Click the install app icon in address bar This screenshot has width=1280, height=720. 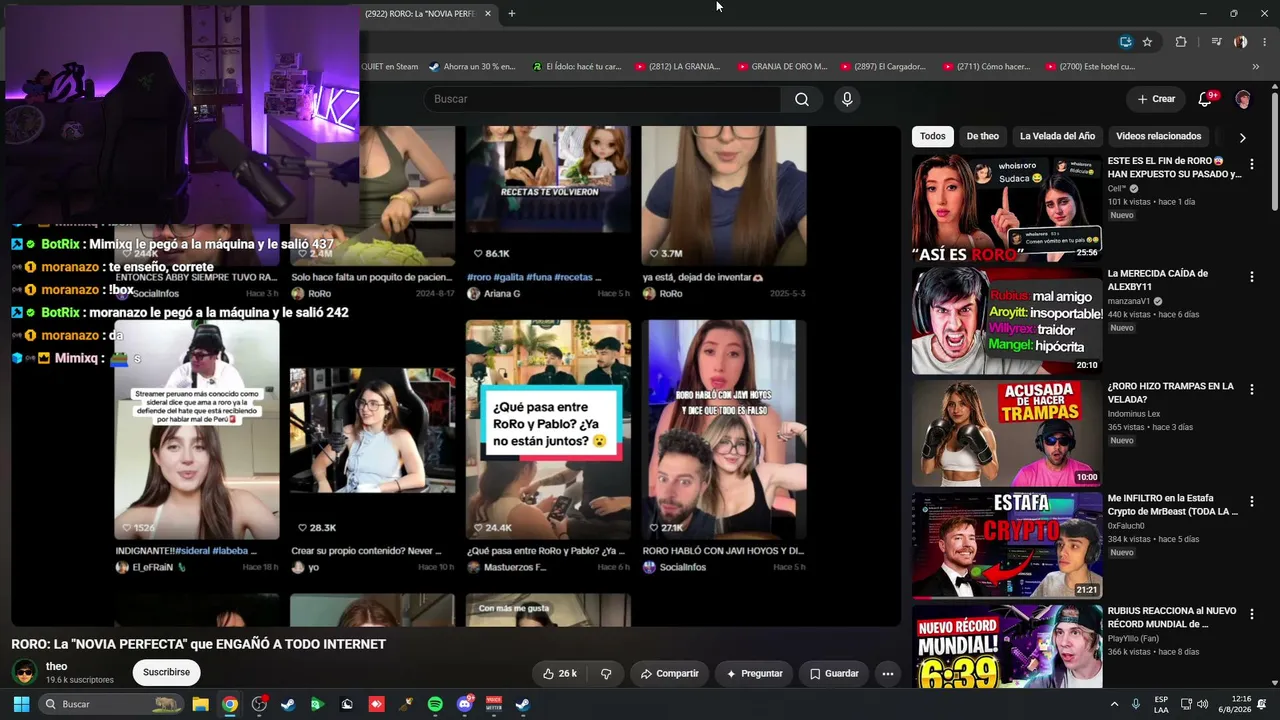point(1125,42)
